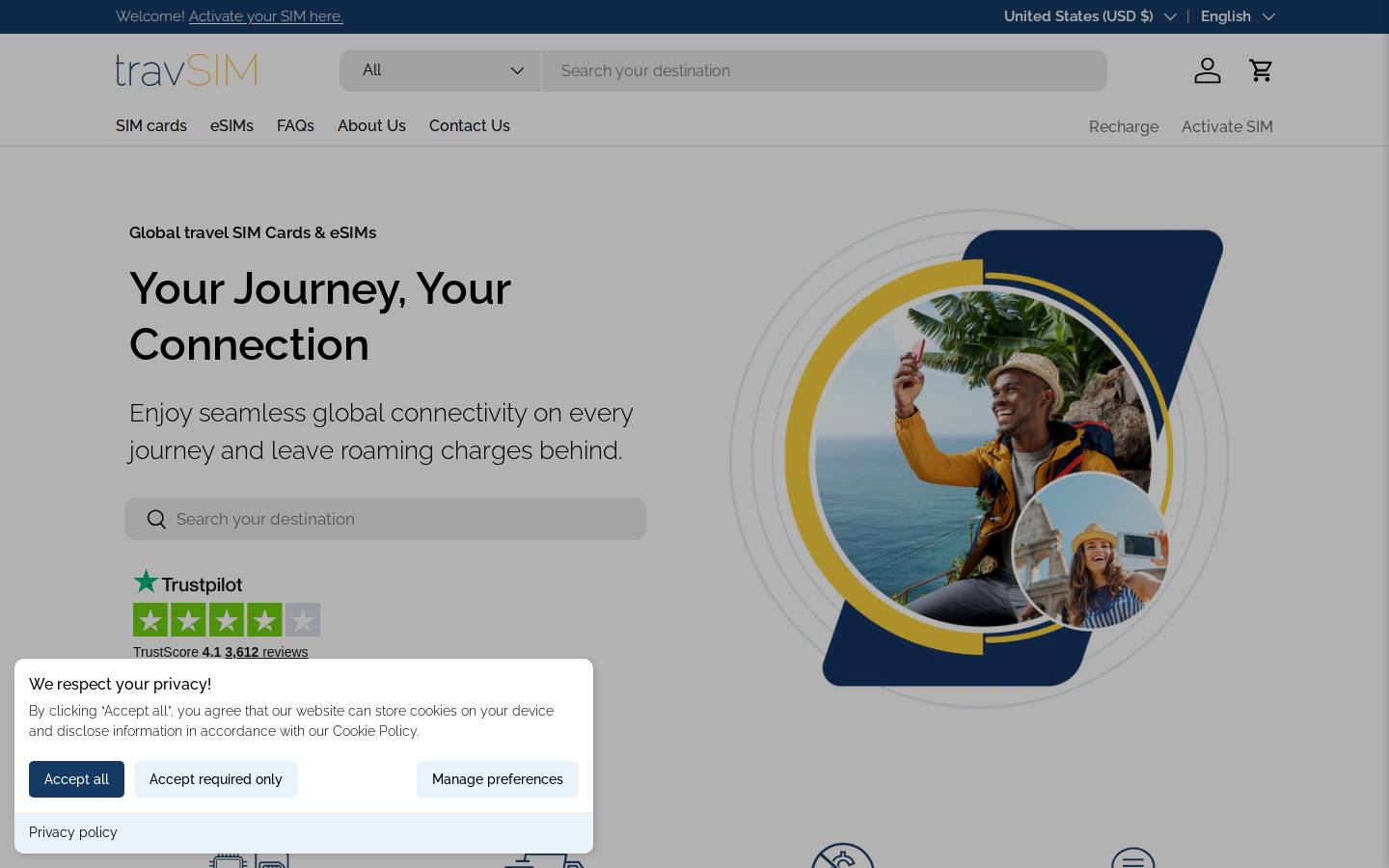Click 'Your Journey, Your Connection' heading

pyautogui.click(x=320, y=316)
